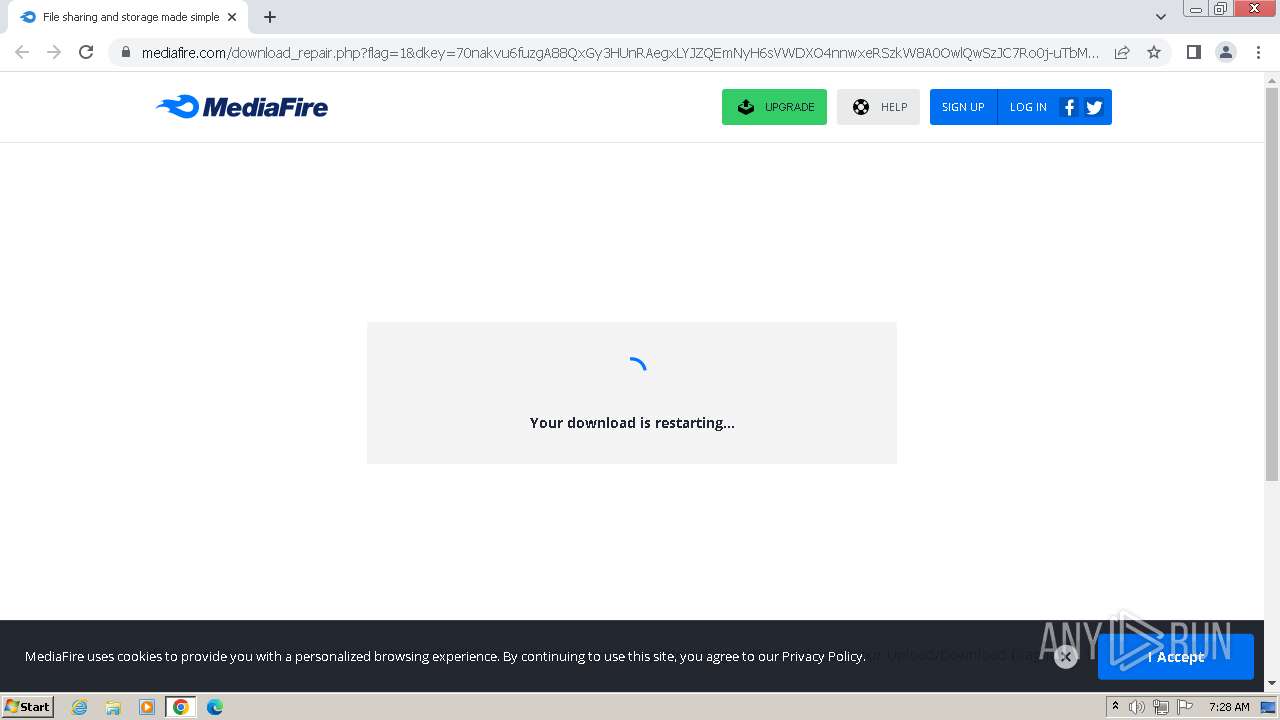Launch Internet Explorer from taskbar
Screen dimensions: 1280x720
(x=79, y=707)
